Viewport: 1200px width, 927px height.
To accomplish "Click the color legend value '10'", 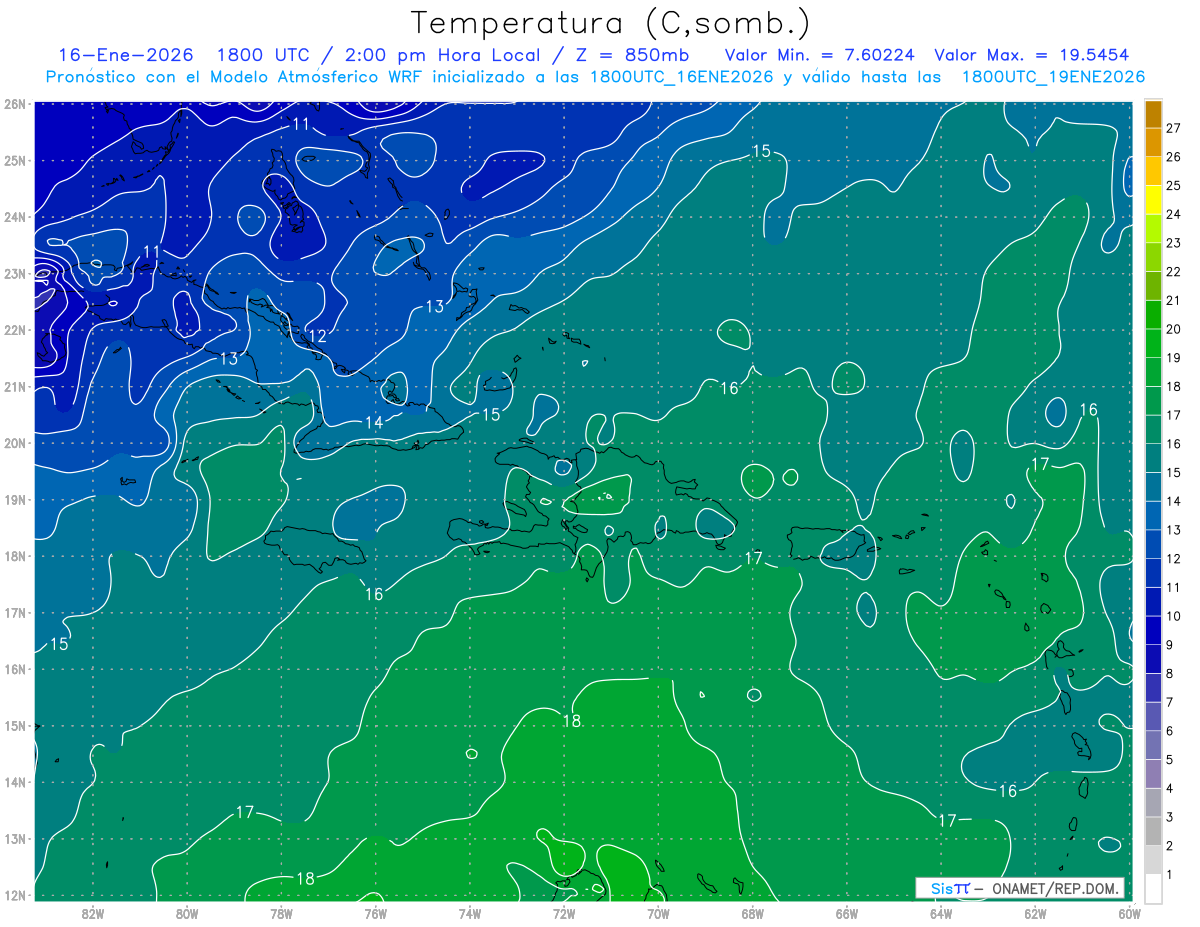I will click(x=1174, y=615).
